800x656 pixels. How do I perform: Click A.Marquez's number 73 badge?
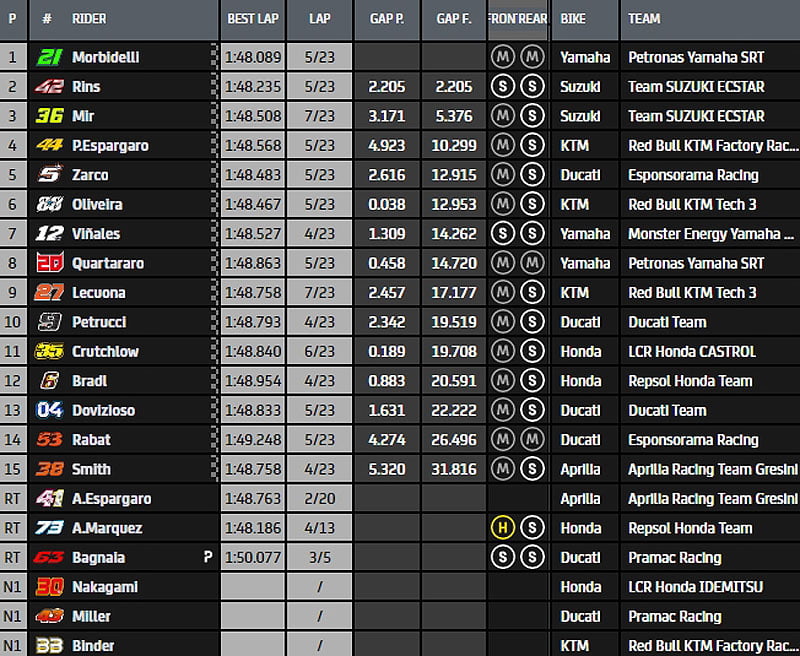(x=49, y=528)
